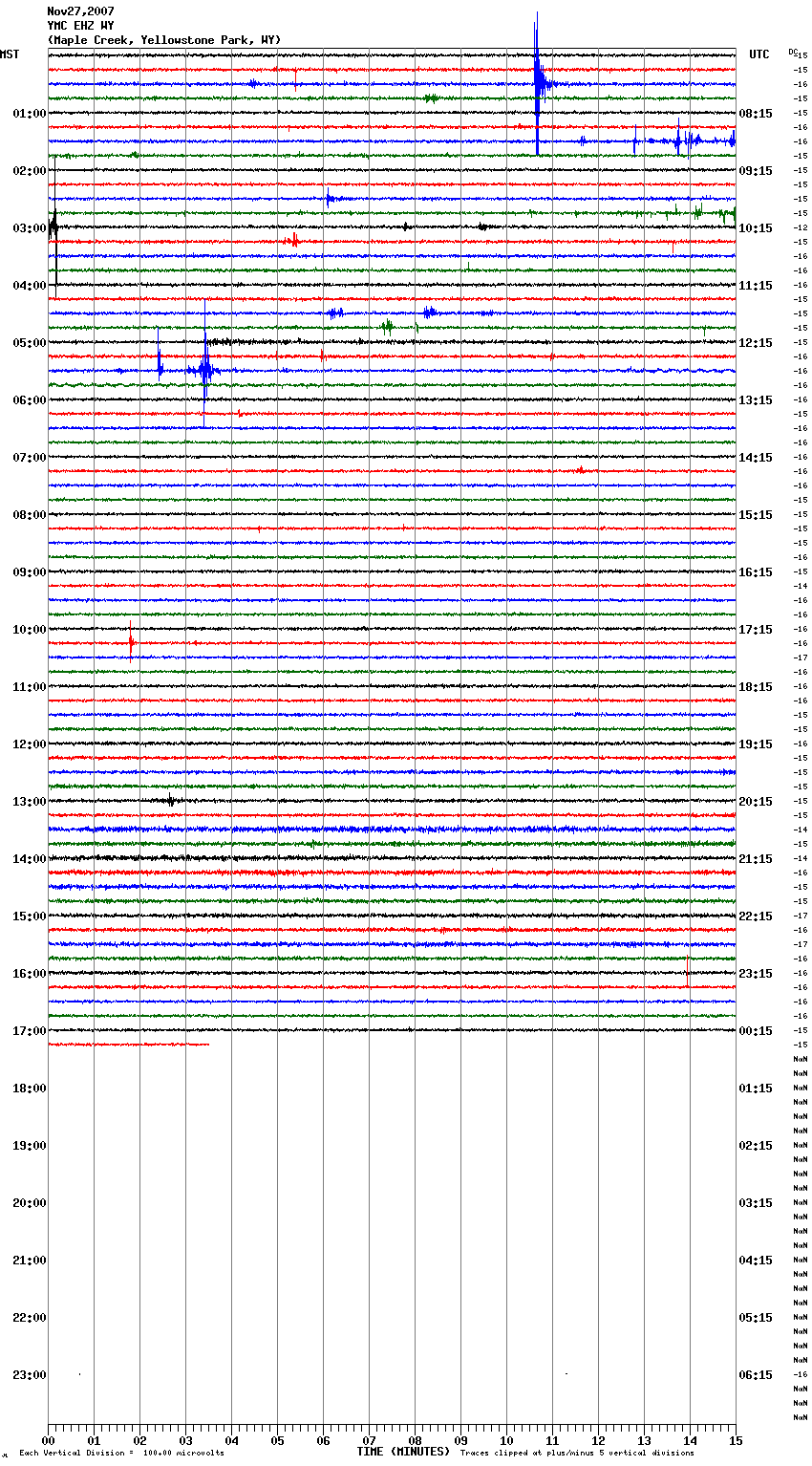Select the 02:00 MST time label
The width and height of the screenshot is (812, 1466).
click(30, 171)
